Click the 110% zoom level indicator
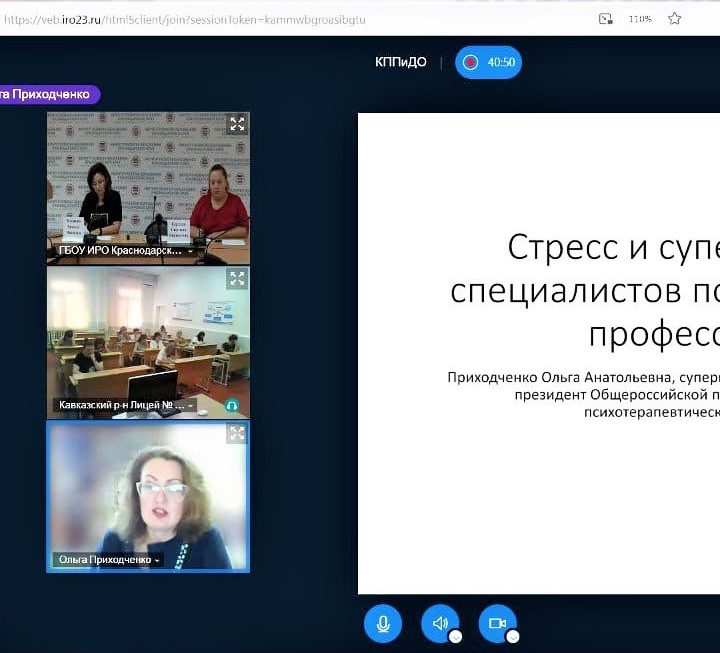Viewport: 720px width, 653px height. pos(640,18)
